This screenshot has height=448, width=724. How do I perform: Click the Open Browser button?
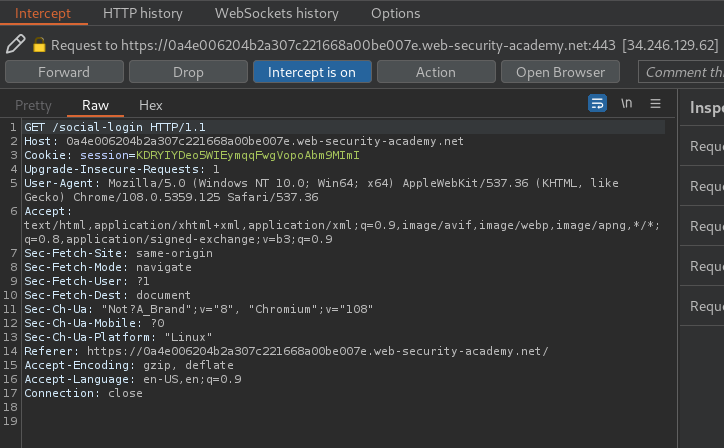click(x=560, y=72)
